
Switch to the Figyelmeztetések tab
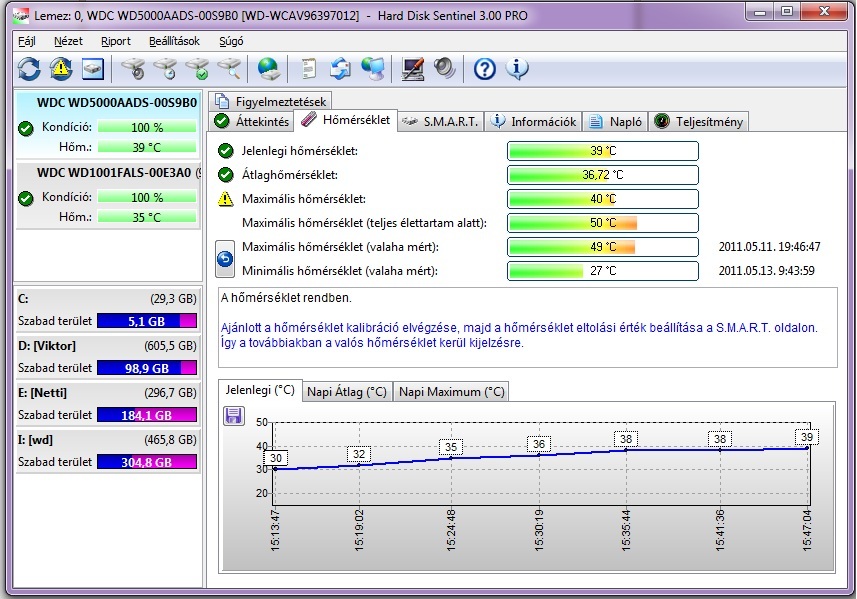(271, 101)
